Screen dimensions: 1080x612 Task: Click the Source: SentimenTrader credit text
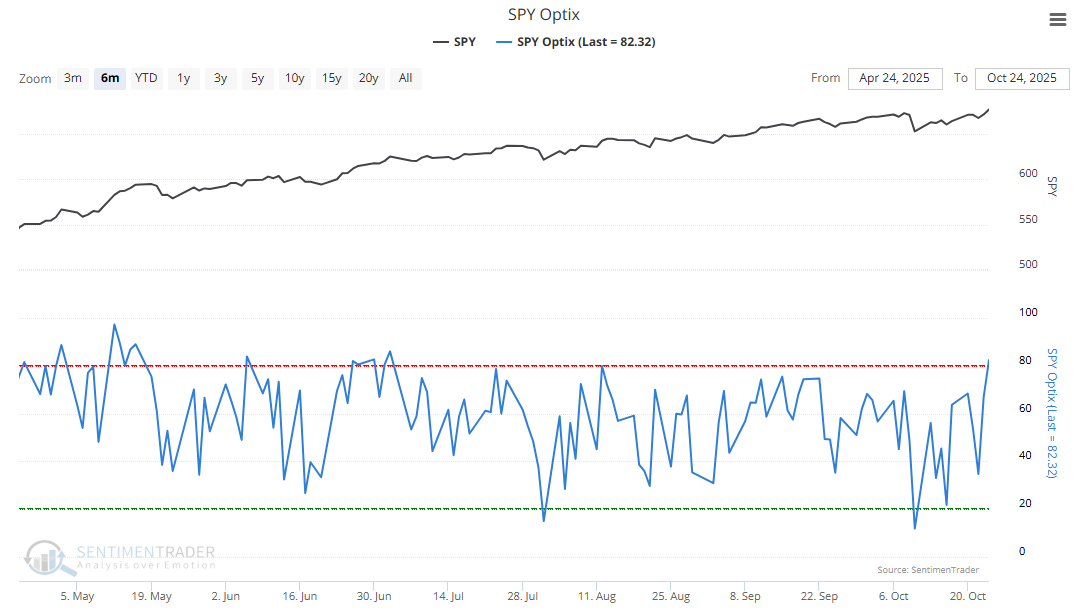click(x=928, y=570)
